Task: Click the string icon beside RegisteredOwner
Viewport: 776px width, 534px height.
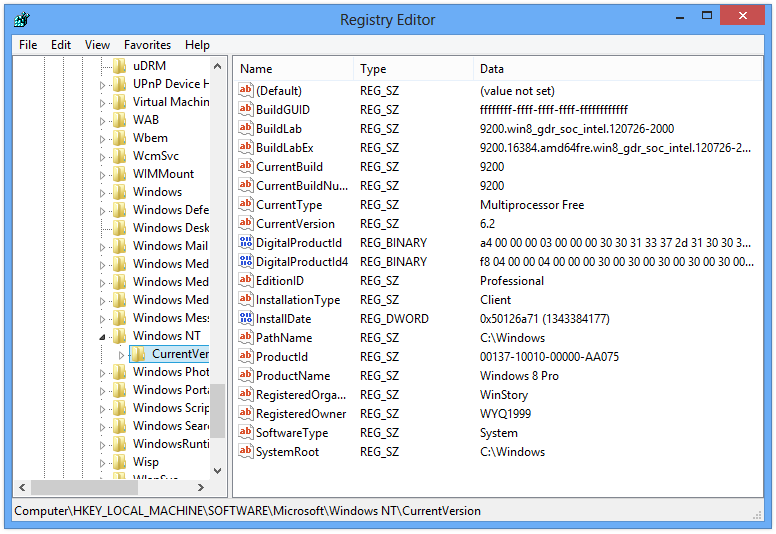Action: (245, 413)
